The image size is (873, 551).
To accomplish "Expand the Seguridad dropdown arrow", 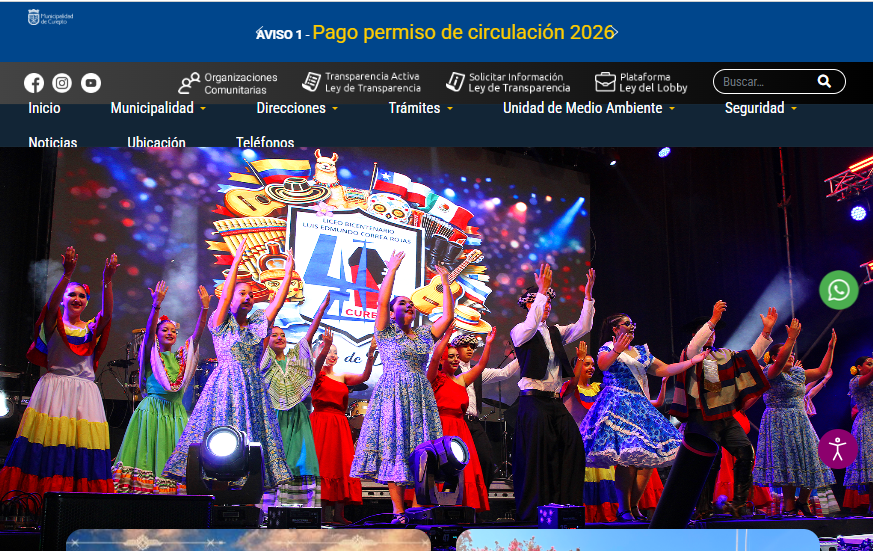I will pyautogui.click(x=793, y=109).
